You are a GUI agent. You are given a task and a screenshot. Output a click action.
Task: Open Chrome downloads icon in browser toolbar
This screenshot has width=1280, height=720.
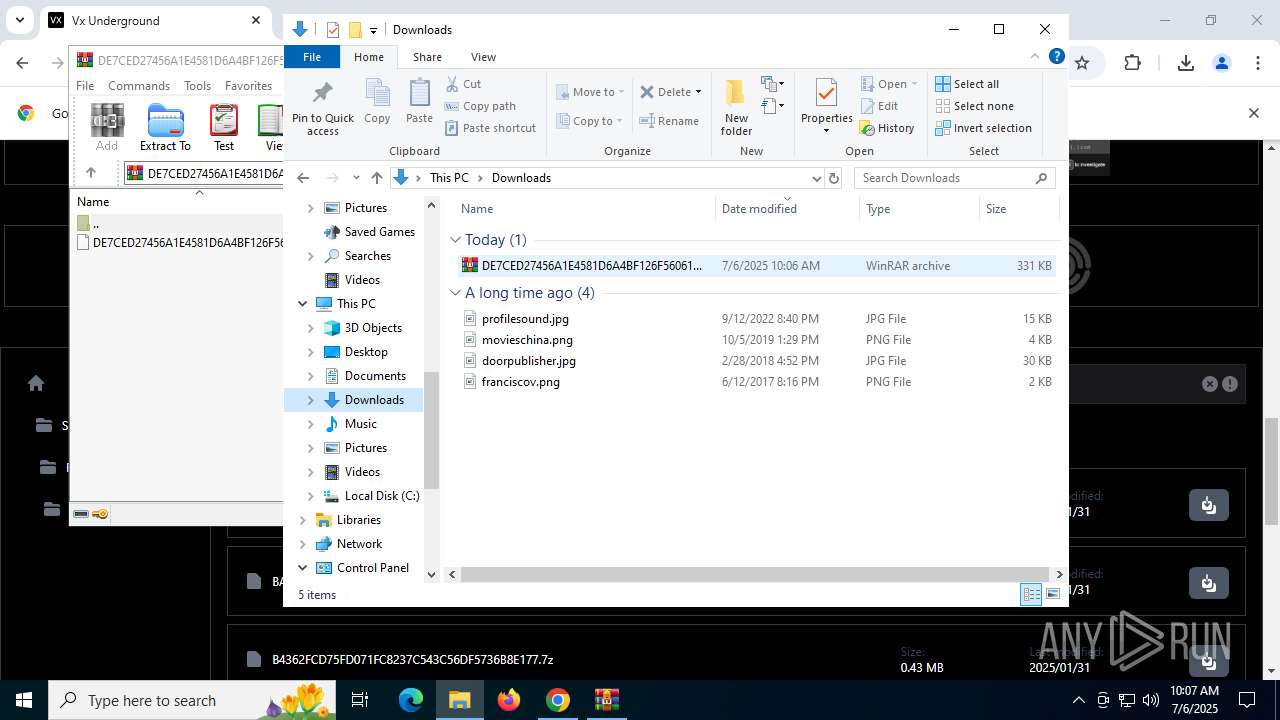coord(1186,63)
